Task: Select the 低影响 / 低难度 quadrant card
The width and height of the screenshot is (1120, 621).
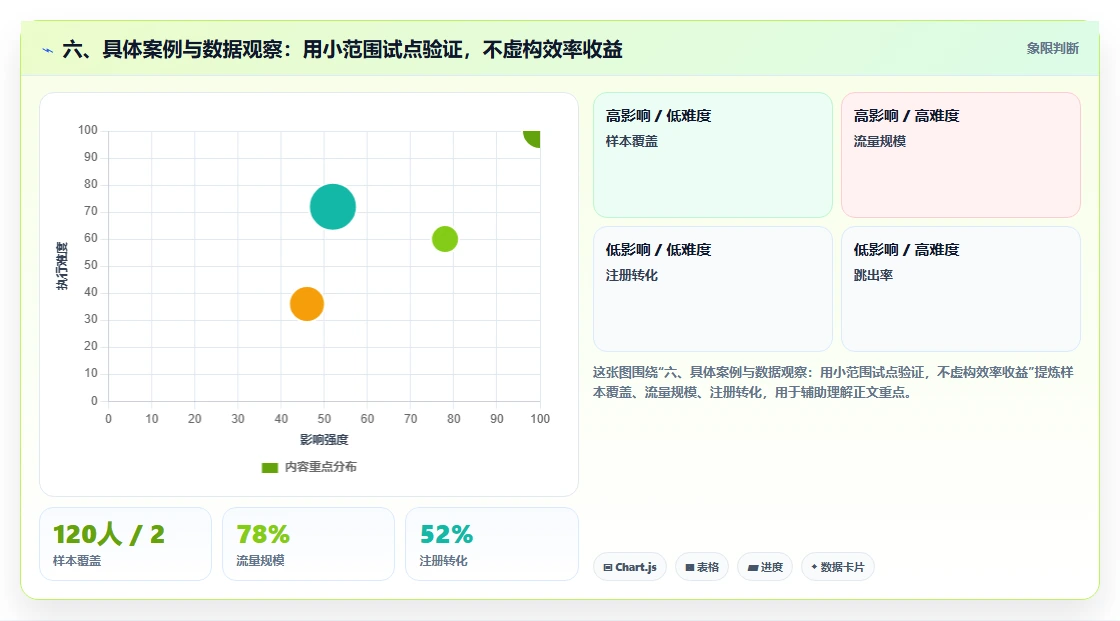Action: point(713,289)
